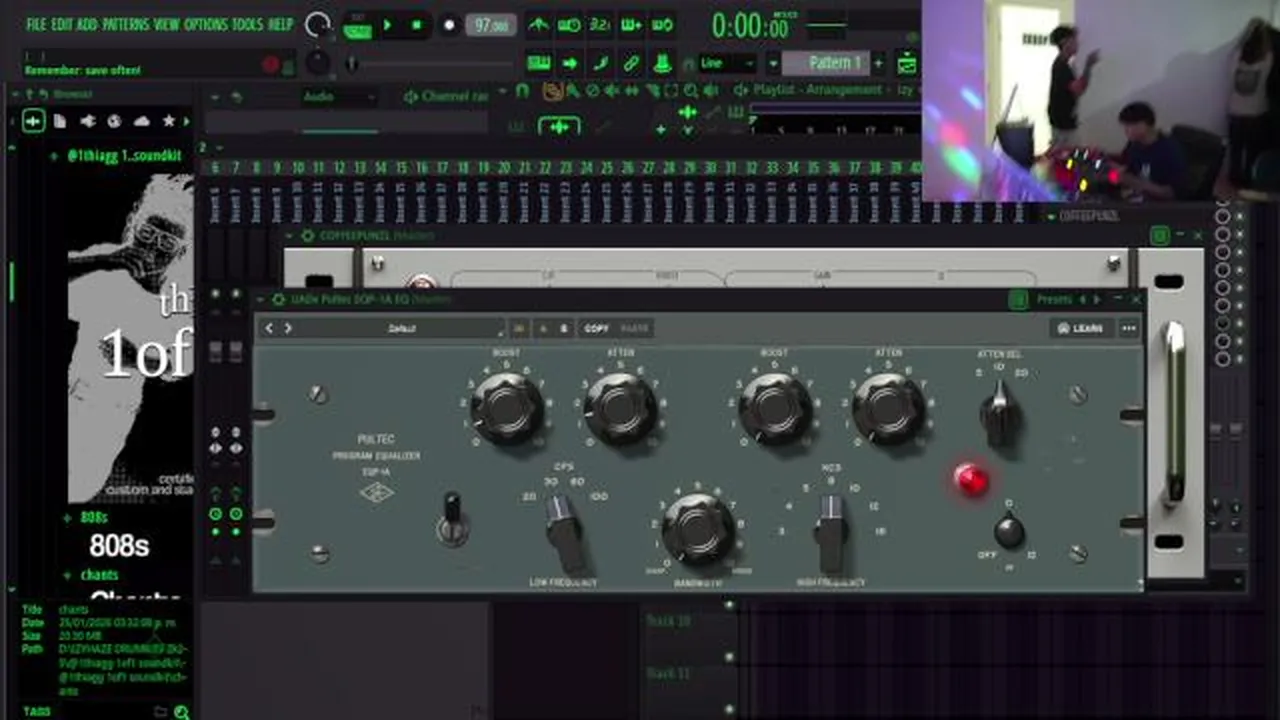Open the Presets label in Pultec title bar

(1054, 299)
